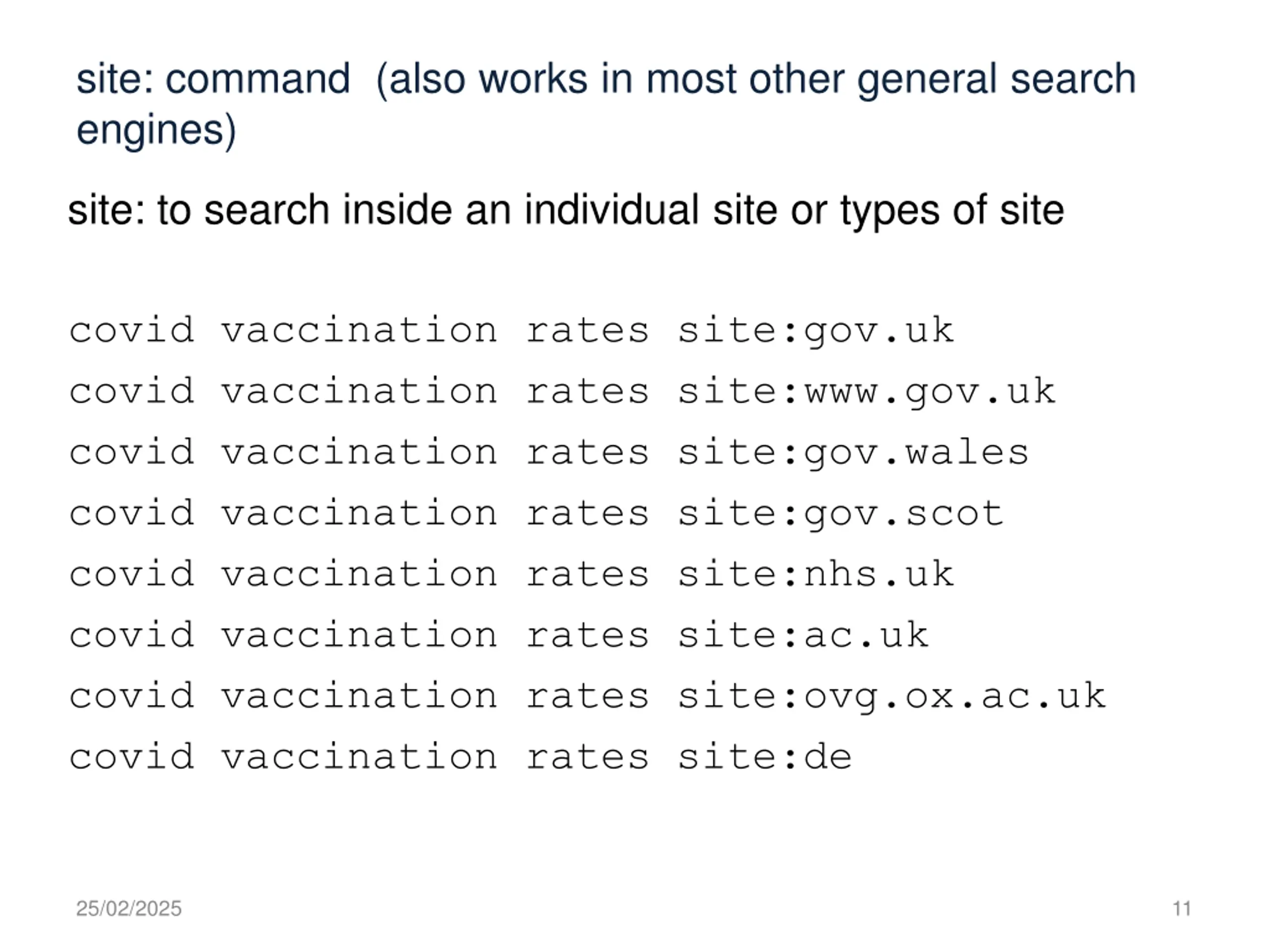The image size is (1270, 952).
Task: Click the text 'gov.wales' domain
Action: [916, 454]
